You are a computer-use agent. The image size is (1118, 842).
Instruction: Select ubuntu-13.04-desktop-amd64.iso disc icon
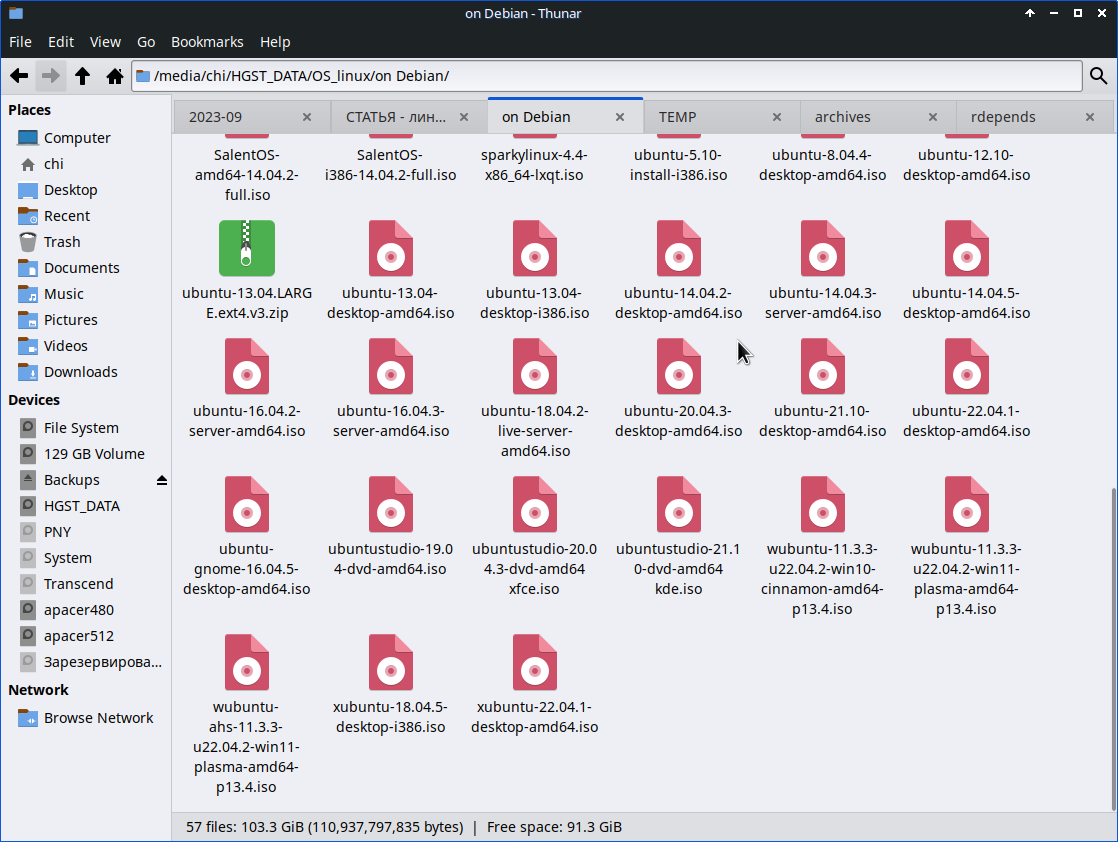pyautogui.click(x=391, y=248)
